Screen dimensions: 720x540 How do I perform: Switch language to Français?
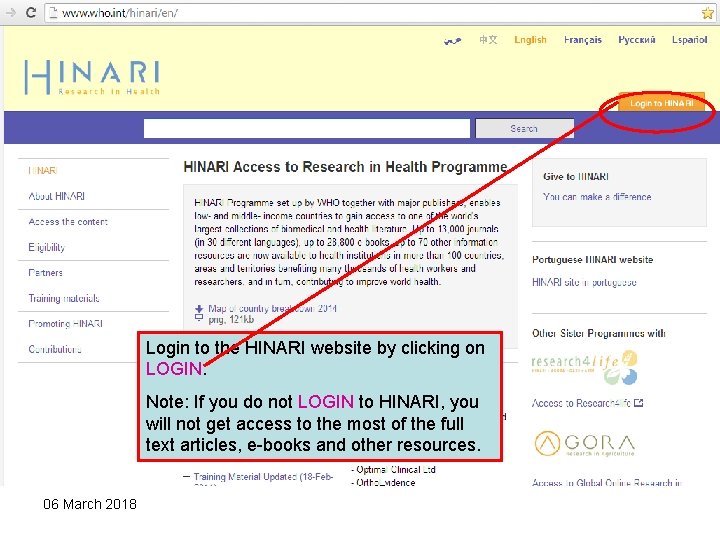click(583, 39)
